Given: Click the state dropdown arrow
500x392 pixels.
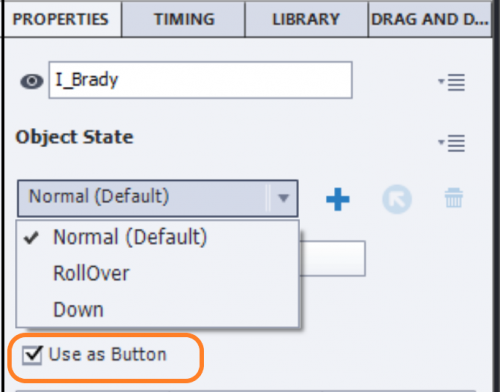Looking at the screenshot, I should [x=284, y=198].
